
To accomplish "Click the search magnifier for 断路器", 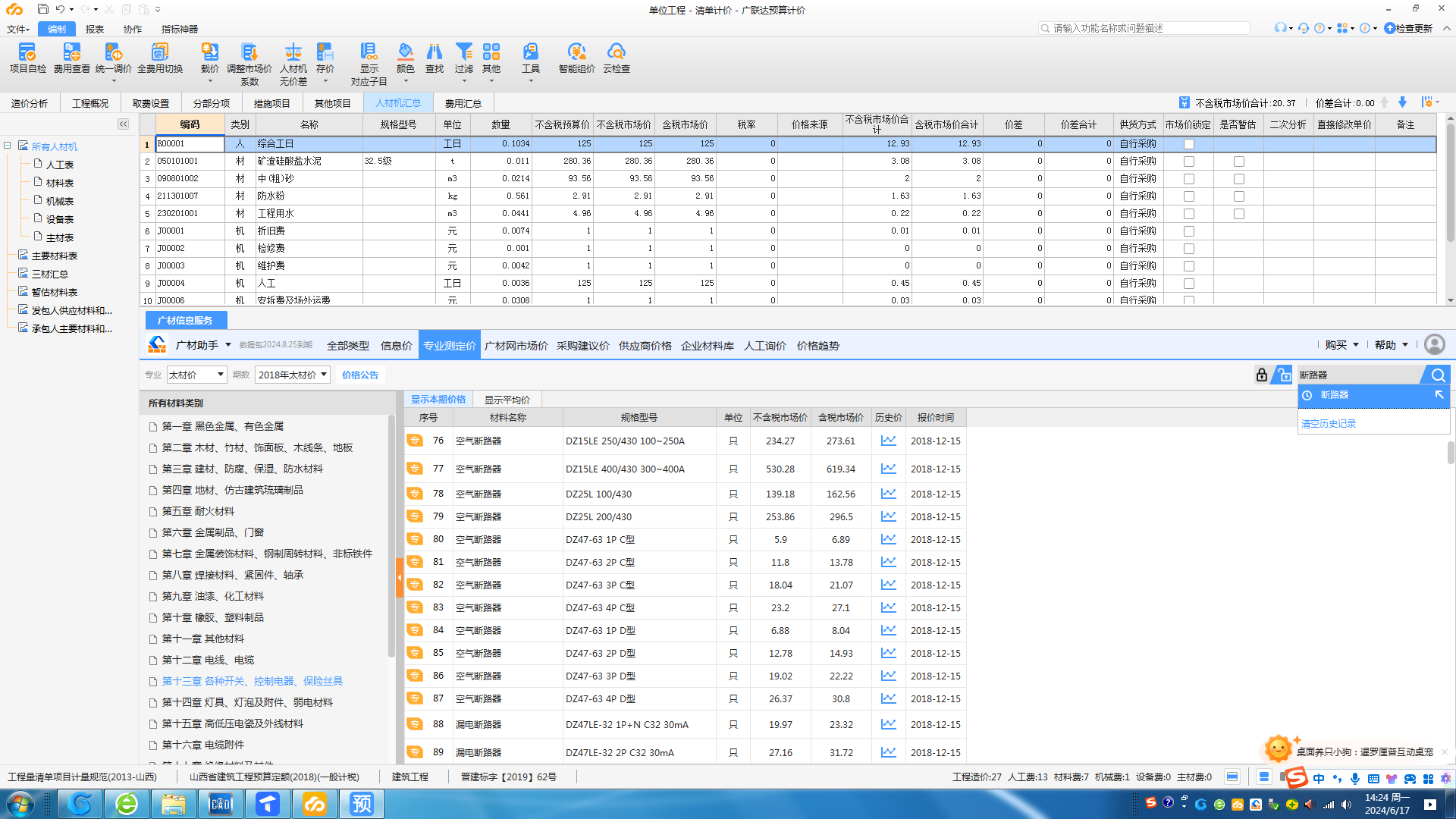I will pyautogui.click(x=1438, y=375).
